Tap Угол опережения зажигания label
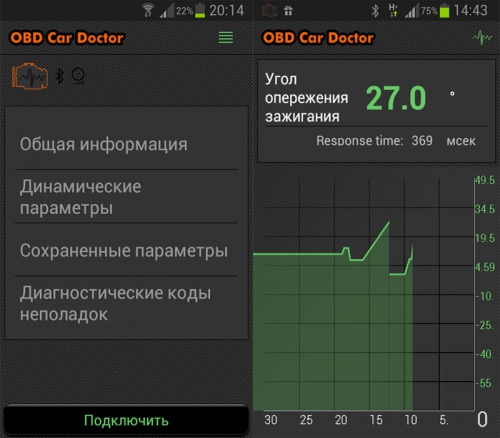This screenshot has height=438, width=500. click(x=306, y=98)
